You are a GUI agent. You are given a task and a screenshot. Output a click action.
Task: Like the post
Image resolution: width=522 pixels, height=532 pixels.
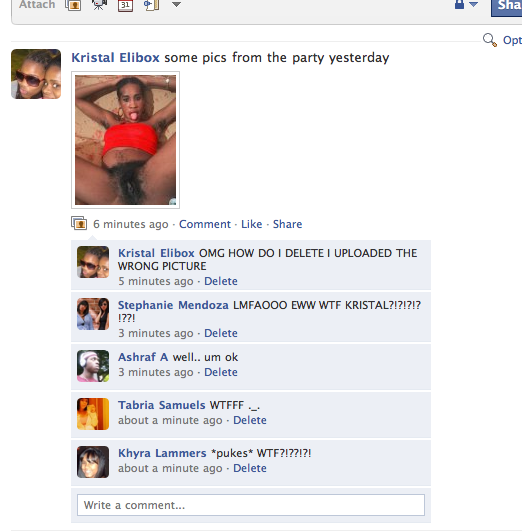coord(252,224)
